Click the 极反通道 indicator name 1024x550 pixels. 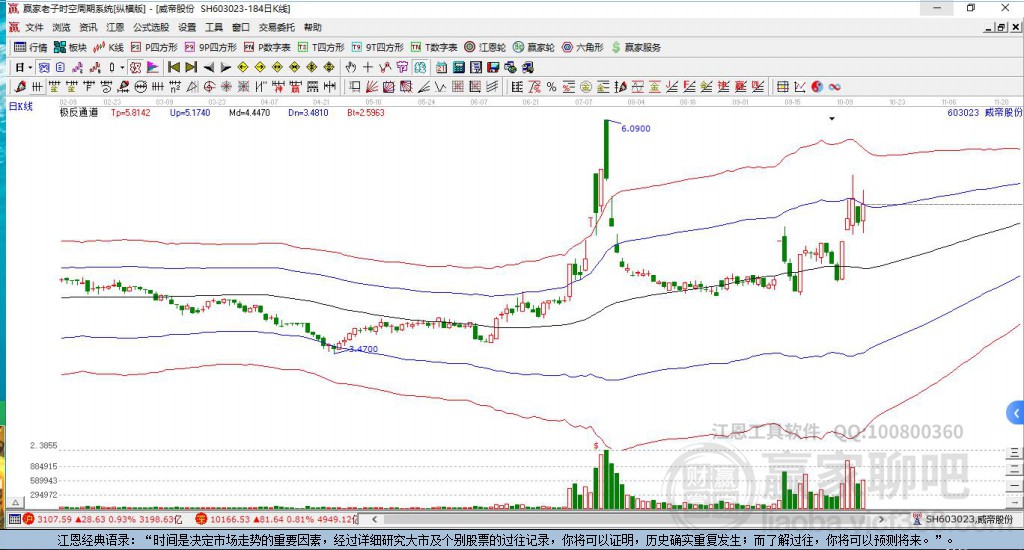pos(78,112)
